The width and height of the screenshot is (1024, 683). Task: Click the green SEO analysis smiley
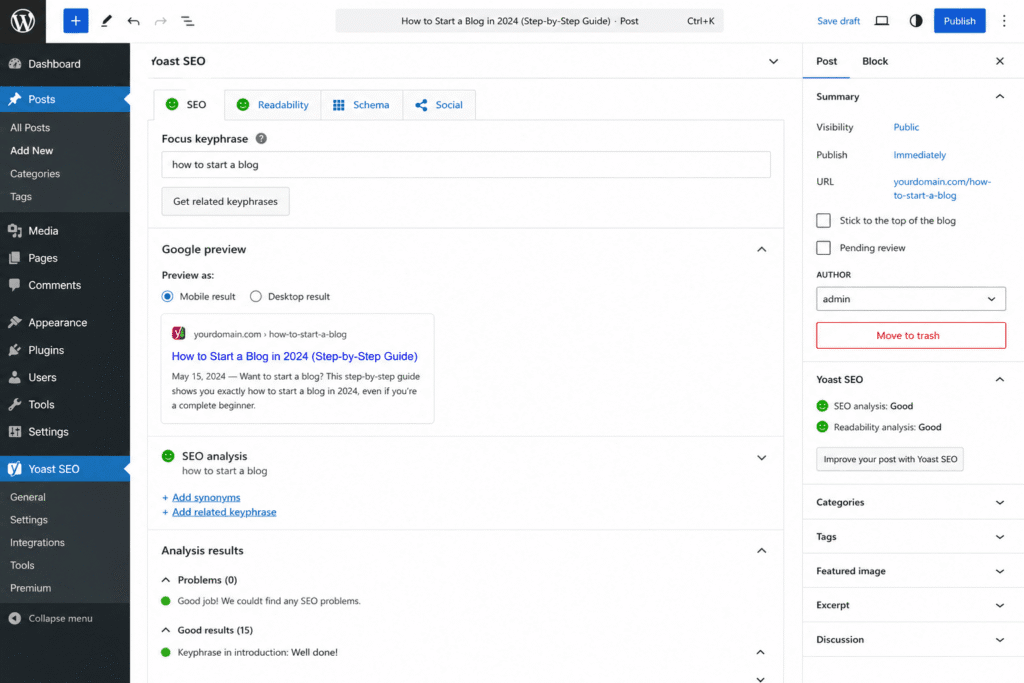(x=168, y=456)
